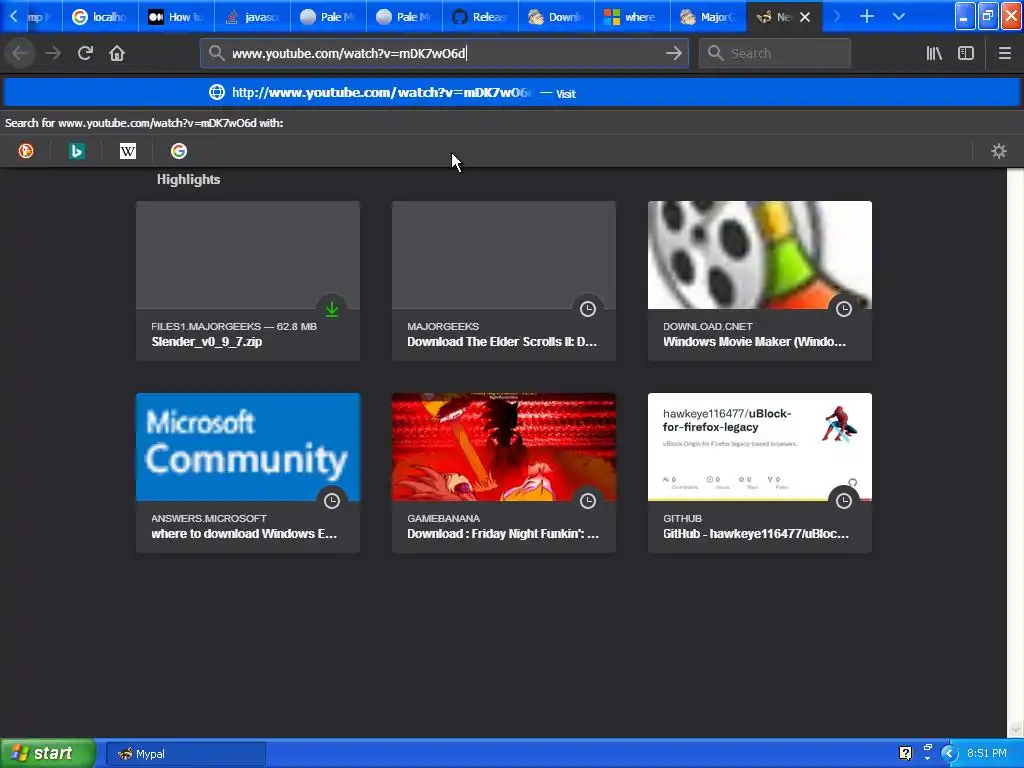The image size is (1024, 768).
Task: Open the hamburger application menu
Action: coord(1004,53)
